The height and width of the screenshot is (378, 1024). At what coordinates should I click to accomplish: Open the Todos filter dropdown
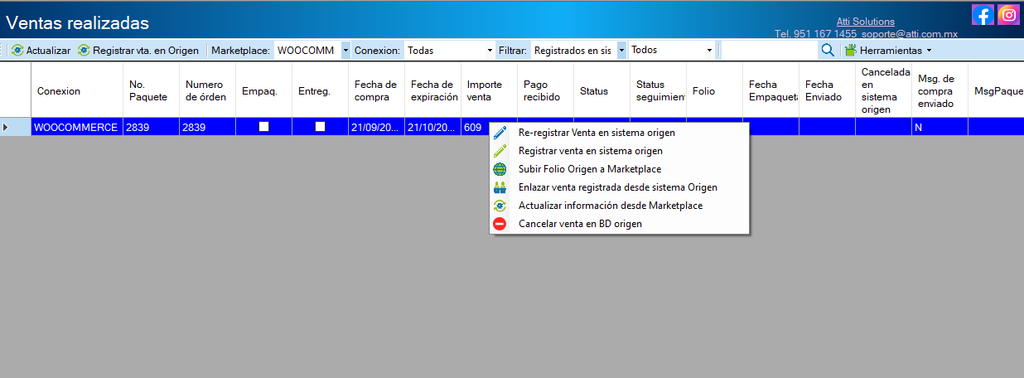pos(710,50)
